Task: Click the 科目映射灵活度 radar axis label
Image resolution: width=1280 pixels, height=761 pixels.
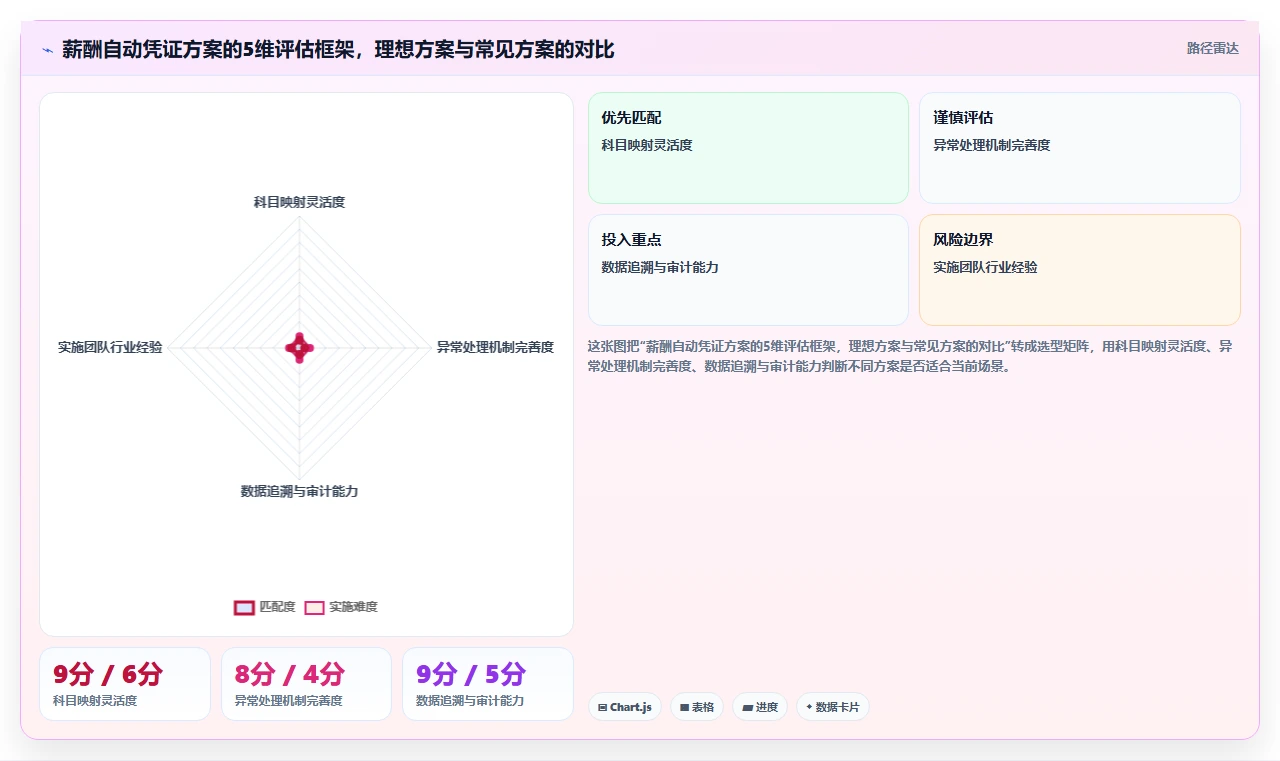Action: [299, 202]
